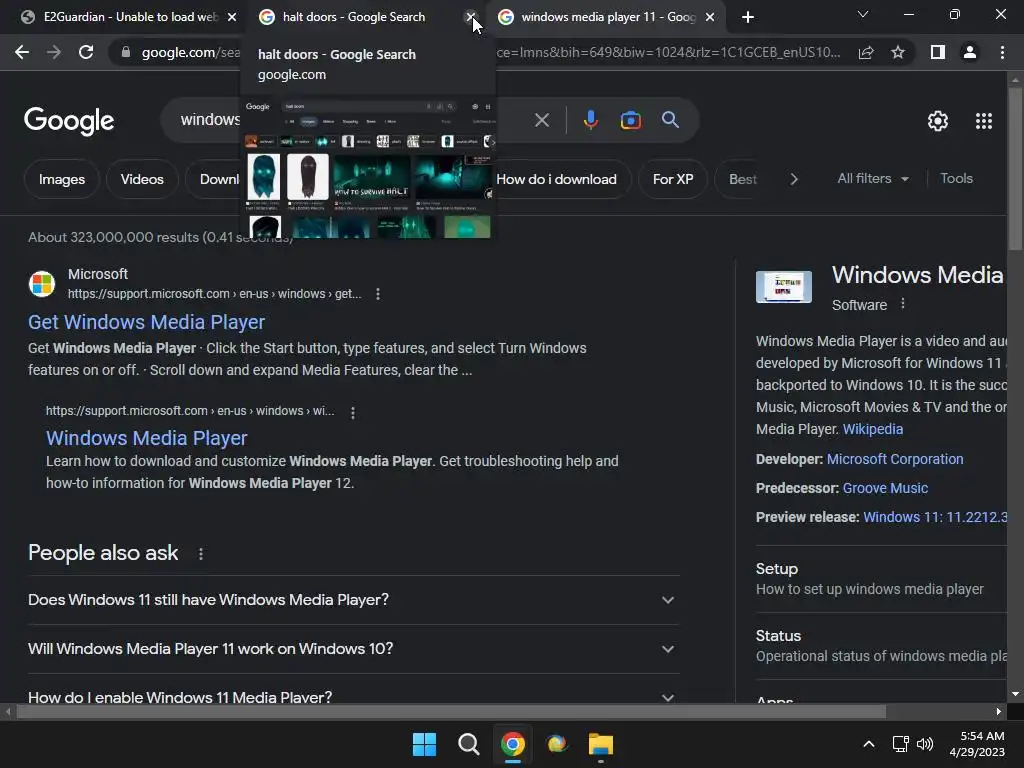Open the Google apps grid
Screen dimensions: 1024x768
point(984,121)
